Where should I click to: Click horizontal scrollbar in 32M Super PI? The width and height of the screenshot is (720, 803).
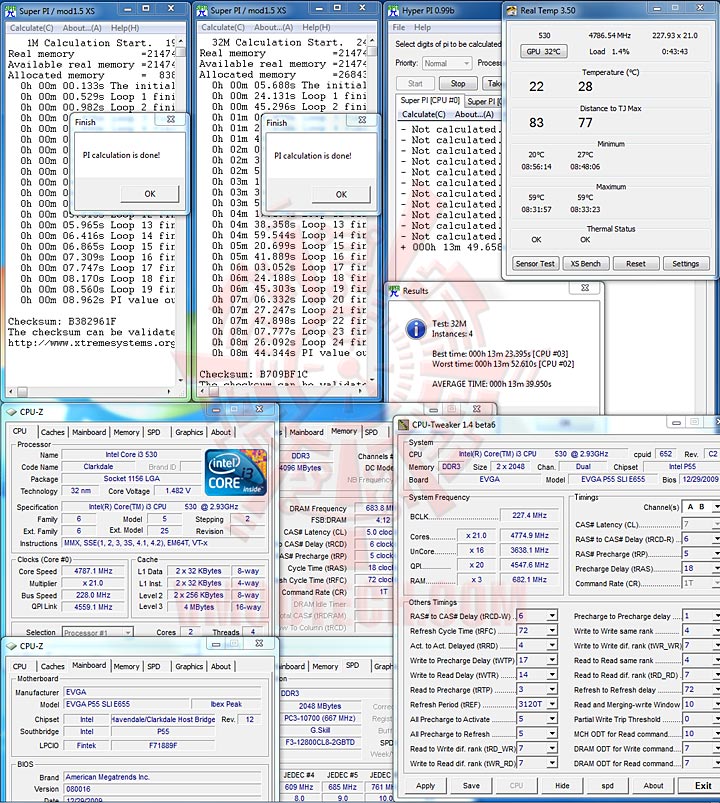pyautogui.click(x=282, y=391)
